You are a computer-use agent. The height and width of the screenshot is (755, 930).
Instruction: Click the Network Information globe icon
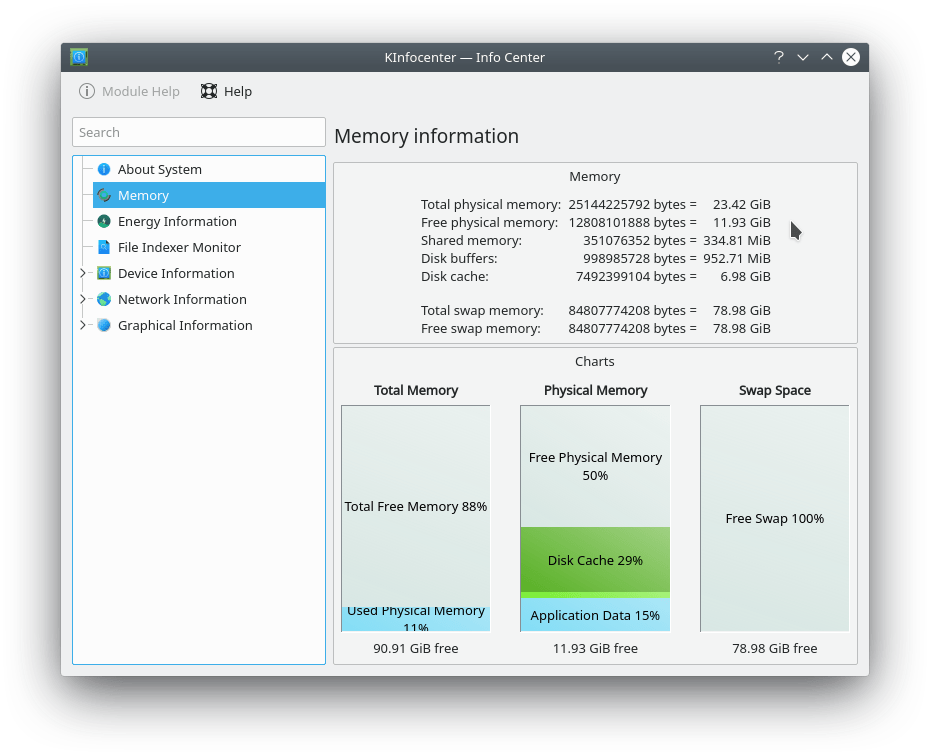(104, 299)
